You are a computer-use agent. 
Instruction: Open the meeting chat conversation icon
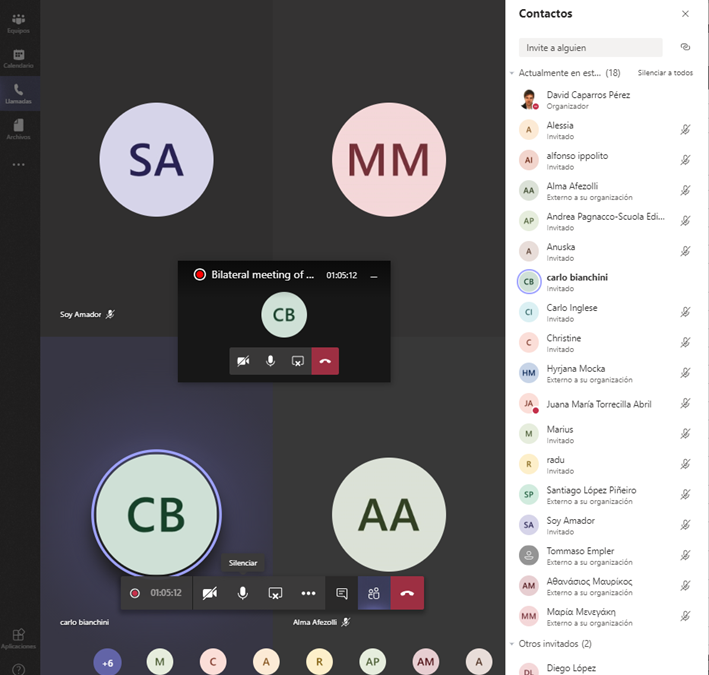tap(342, 593)
